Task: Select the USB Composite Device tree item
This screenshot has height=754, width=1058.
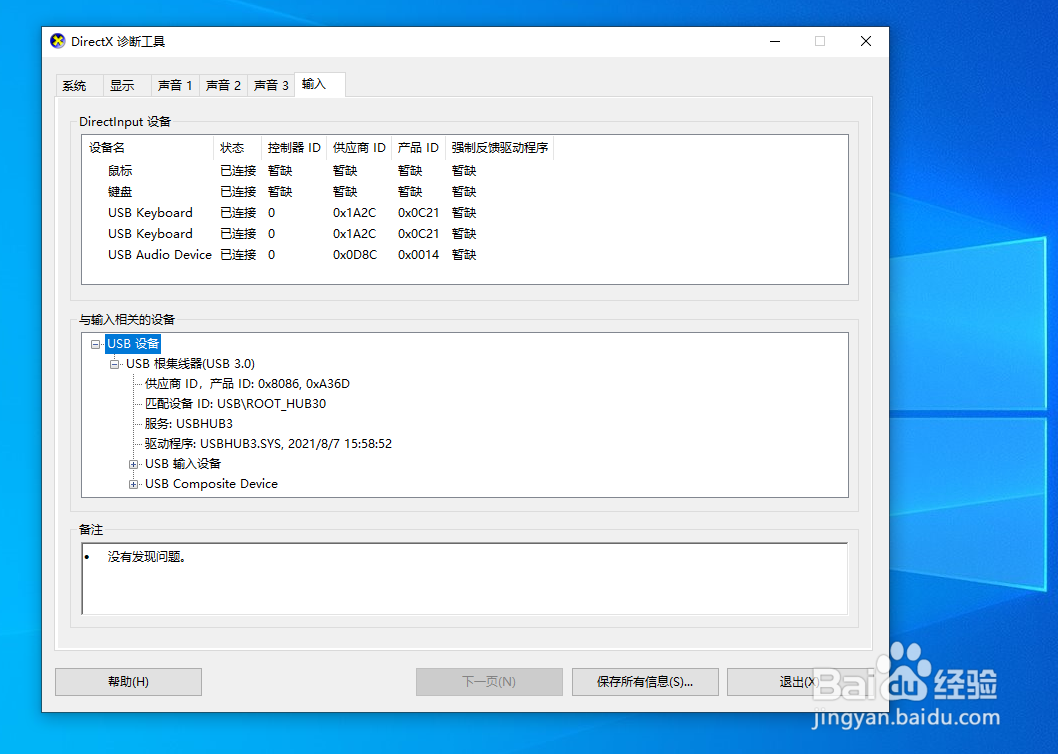Action: (x=211, y=484)
